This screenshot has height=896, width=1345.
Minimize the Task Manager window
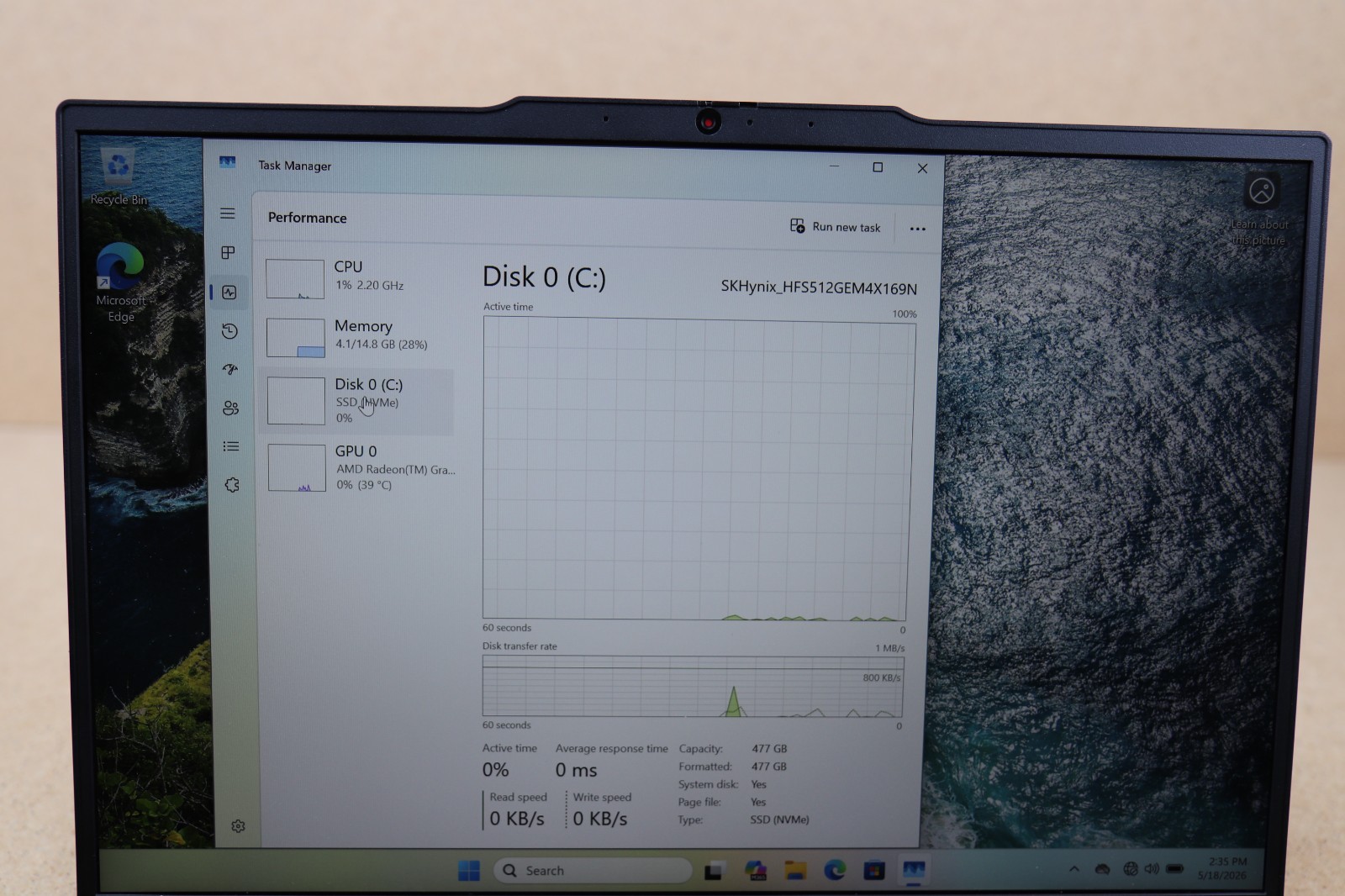[x=834, y=166]
